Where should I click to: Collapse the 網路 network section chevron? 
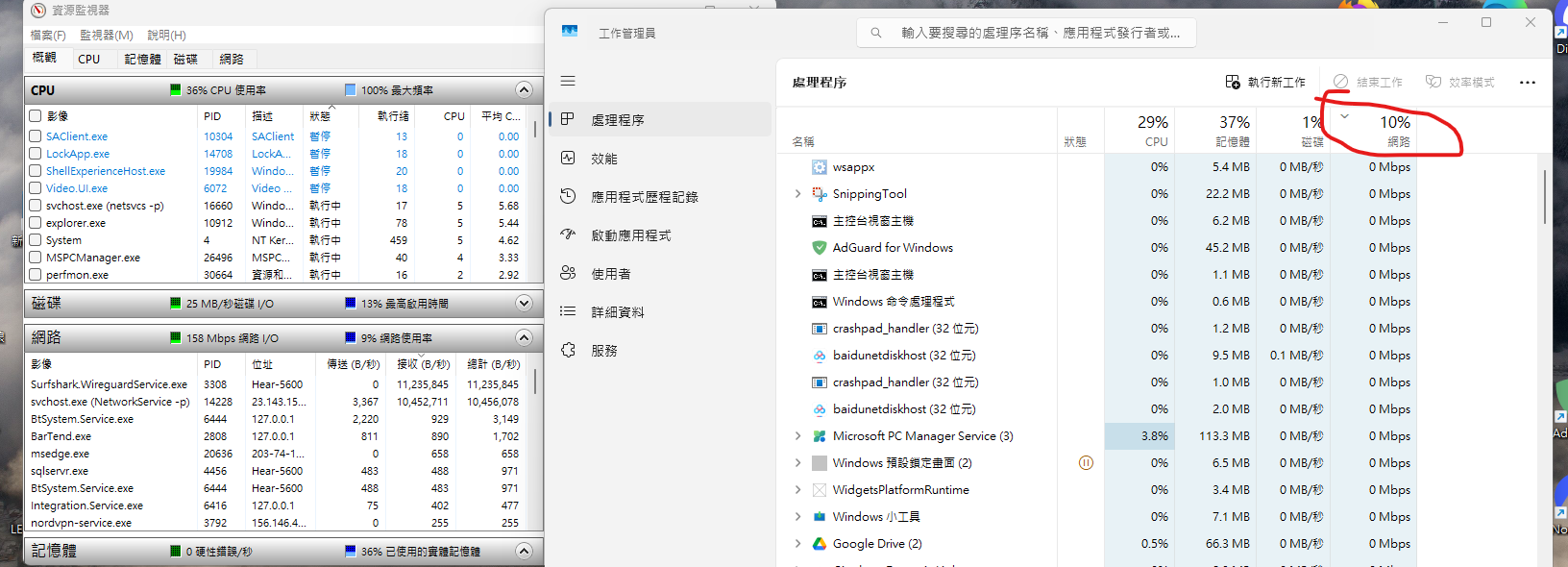(x=524, y=337)
